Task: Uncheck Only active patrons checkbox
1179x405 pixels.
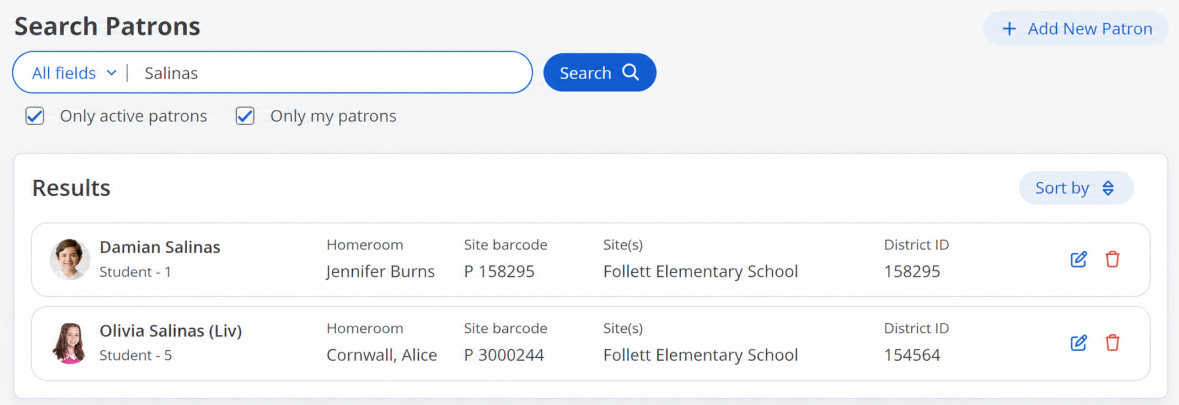Action: point(35,116)
